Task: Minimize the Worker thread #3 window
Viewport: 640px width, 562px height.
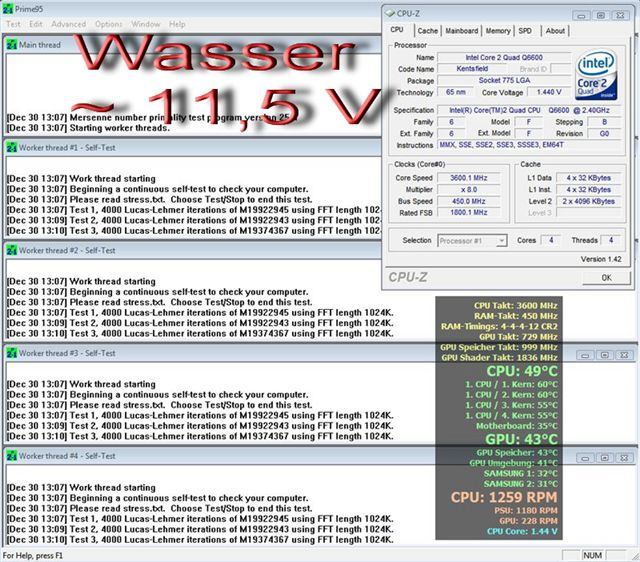Action: (585, 355)
